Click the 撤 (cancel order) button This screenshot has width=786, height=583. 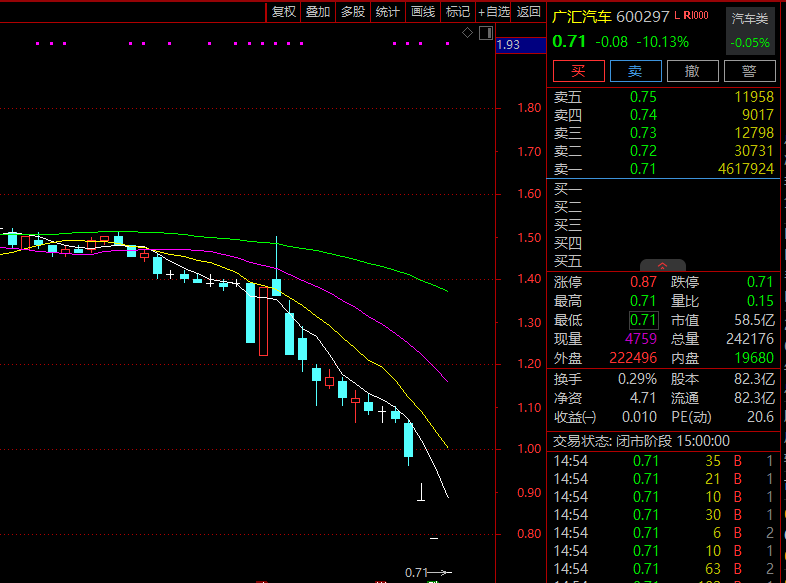click(692, 71)
